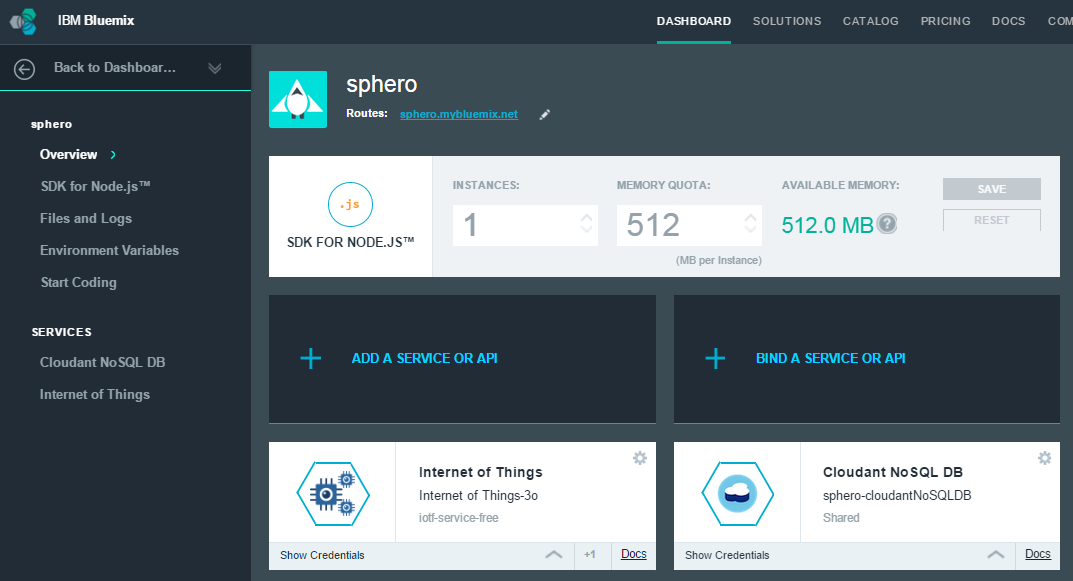This screenshot has height=581, width=1073.
Task: Click ADD A SERVICE OR API
Action: pos(424,358)
